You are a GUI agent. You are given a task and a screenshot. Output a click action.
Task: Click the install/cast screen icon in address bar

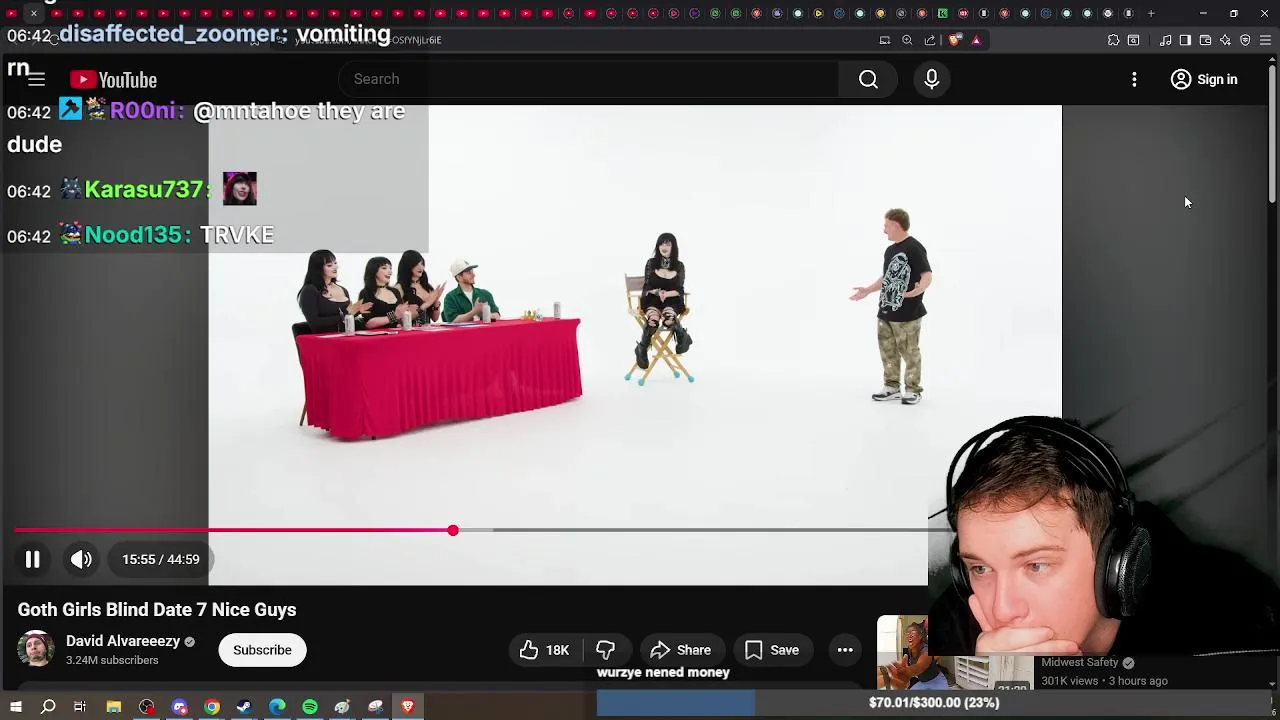884,40
